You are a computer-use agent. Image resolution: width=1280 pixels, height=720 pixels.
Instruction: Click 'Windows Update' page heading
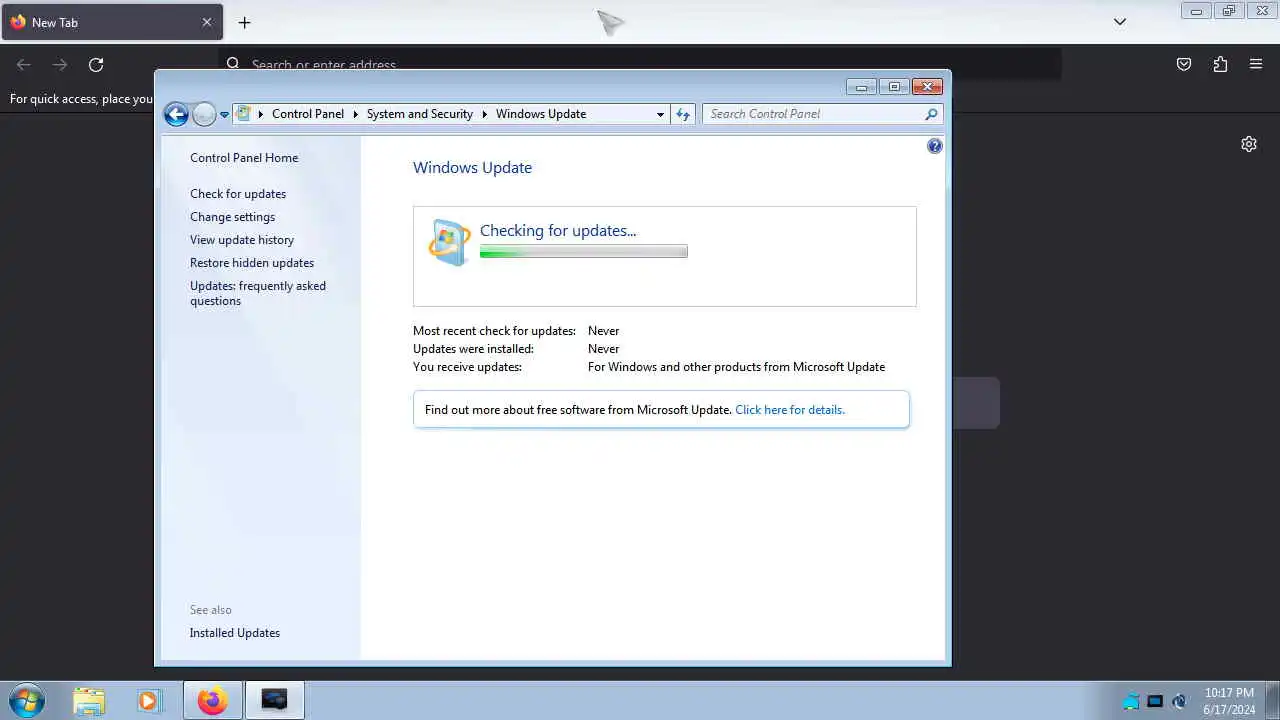coord(472,168)
